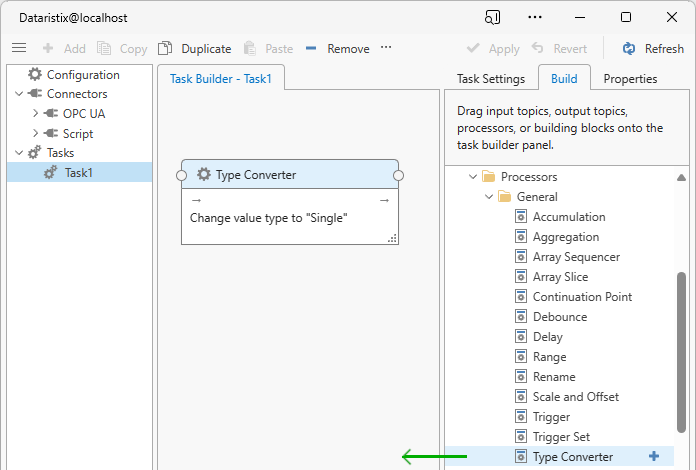Image resolution: width=696 pixels, height=470 pixels.
Task: Click the Refresh button label
Action: (x=664, y=48)
